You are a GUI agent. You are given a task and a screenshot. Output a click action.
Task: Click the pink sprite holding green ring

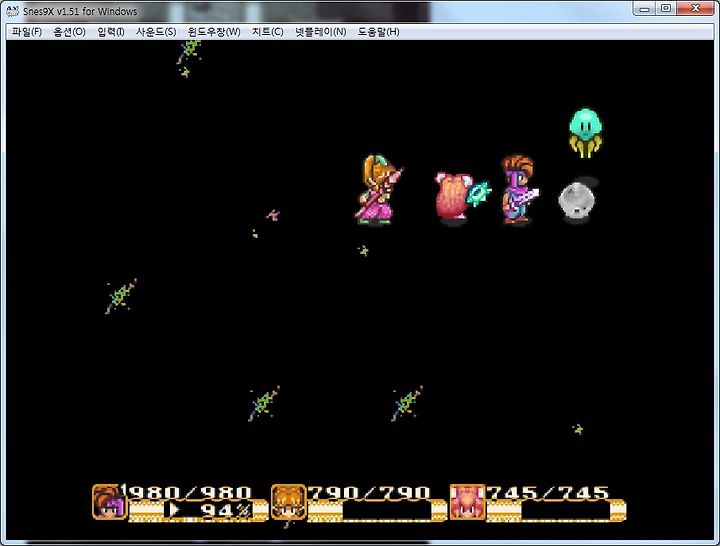tap(461, 197)
